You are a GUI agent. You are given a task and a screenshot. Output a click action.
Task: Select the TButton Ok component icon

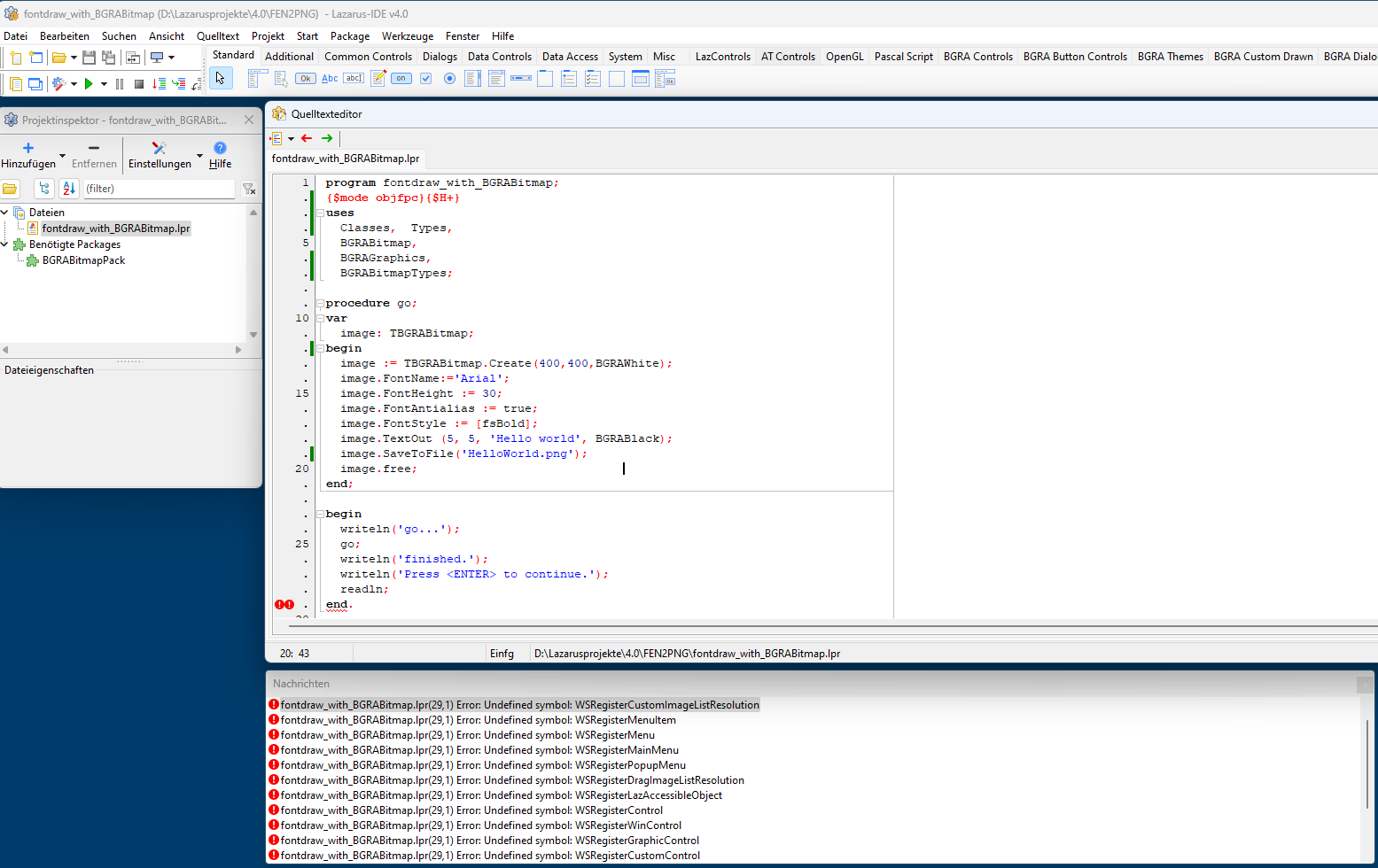tap(305, 79)
